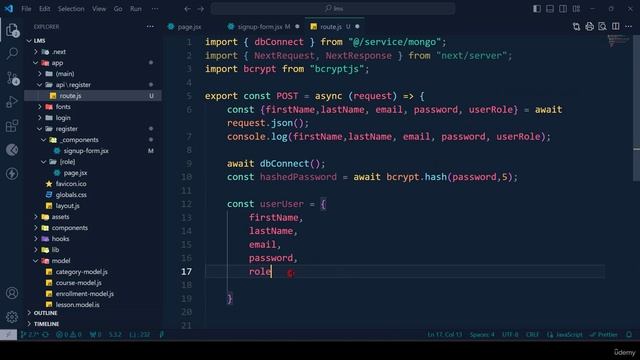The image size is (640, 360).
Task: Split the editor to the right
Action: click(616, 27)
